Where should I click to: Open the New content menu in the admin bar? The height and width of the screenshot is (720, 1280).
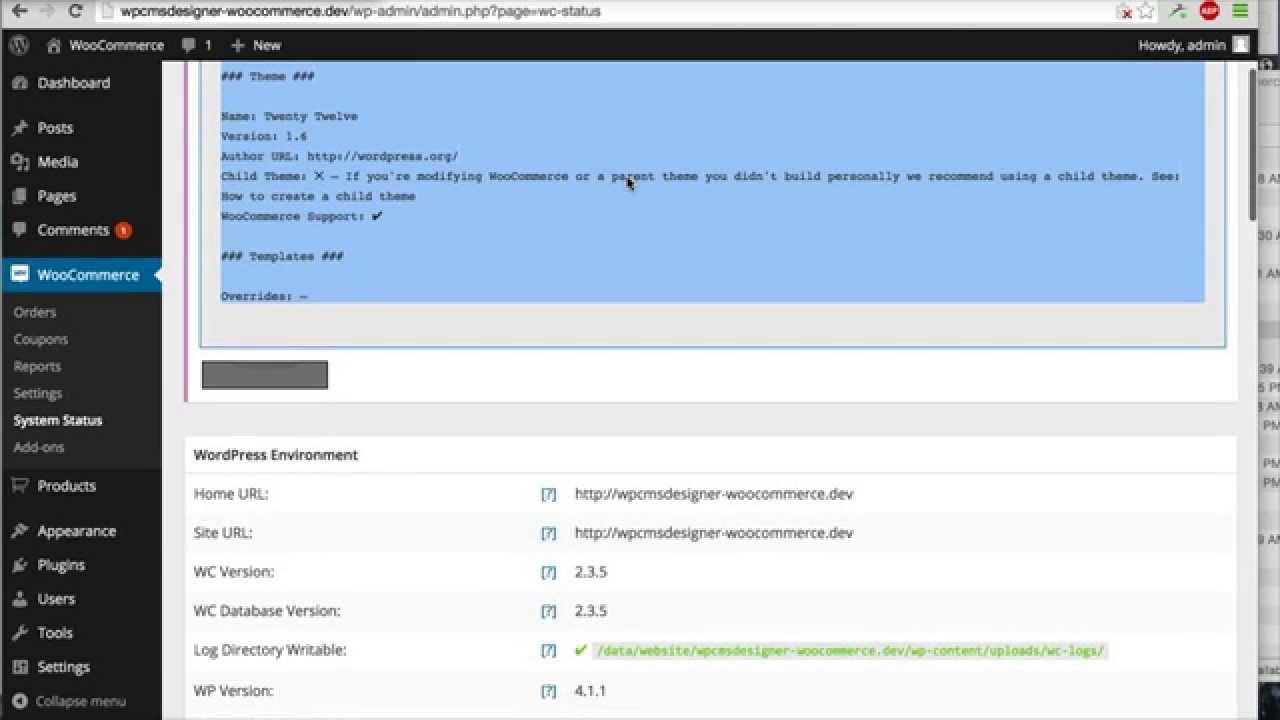[255, 45]
